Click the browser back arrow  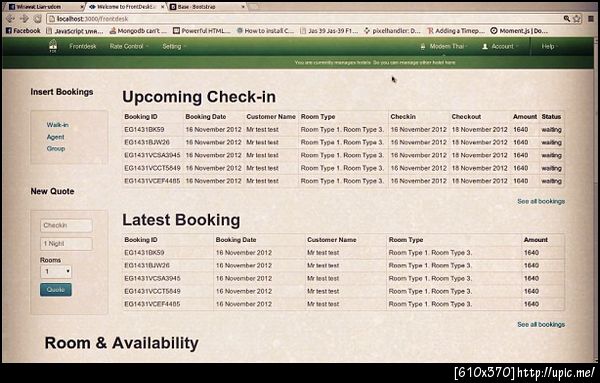10,18
